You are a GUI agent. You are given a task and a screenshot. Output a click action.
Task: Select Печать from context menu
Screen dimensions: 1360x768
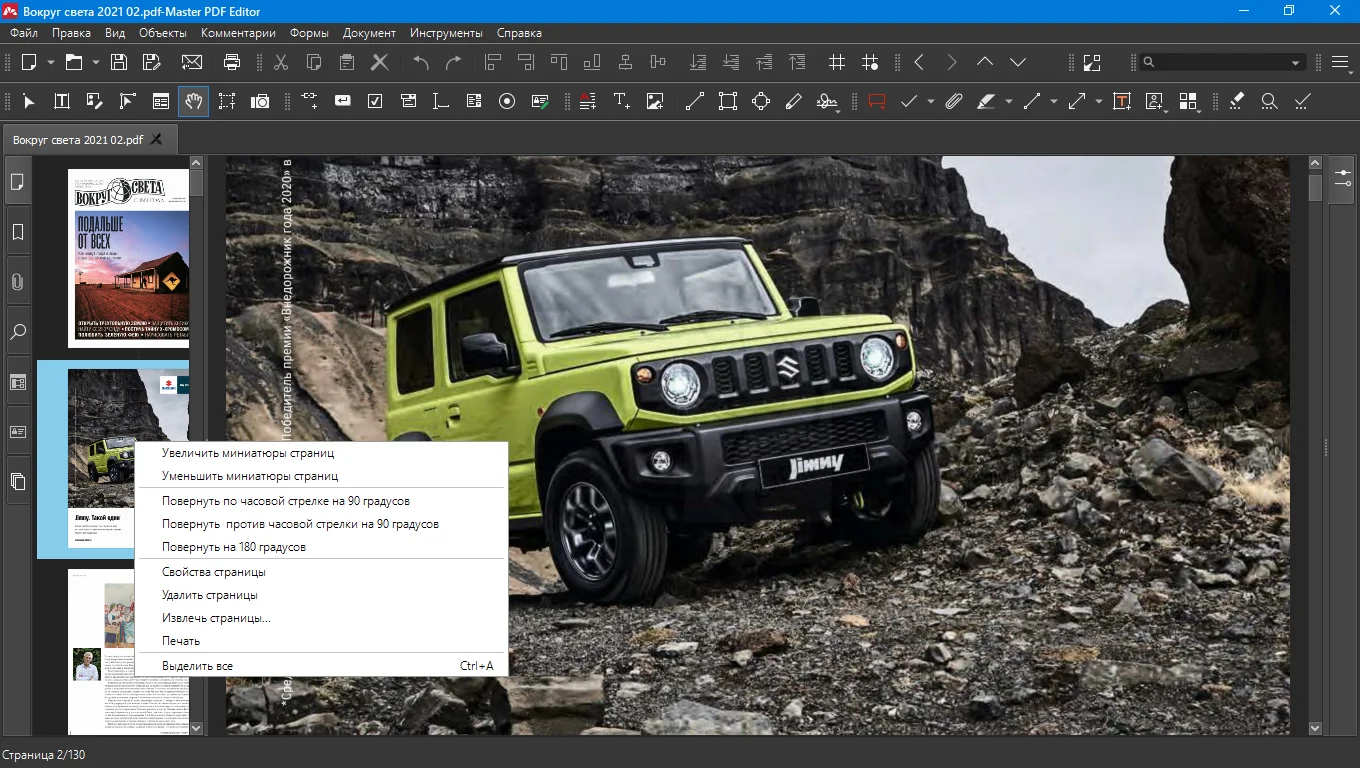[321, 641]
